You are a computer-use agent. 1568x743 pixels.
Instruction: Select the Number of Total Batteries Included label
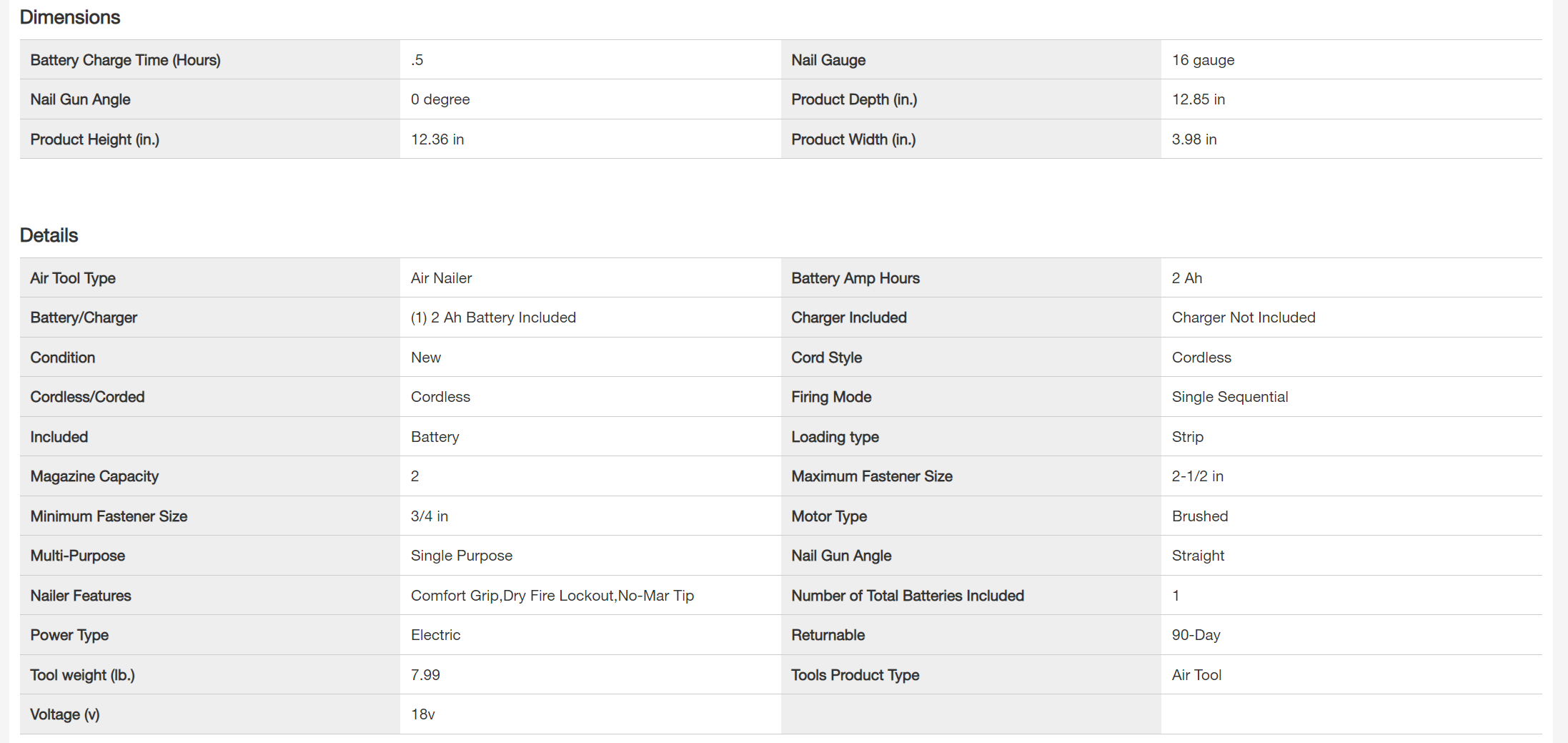908,596
